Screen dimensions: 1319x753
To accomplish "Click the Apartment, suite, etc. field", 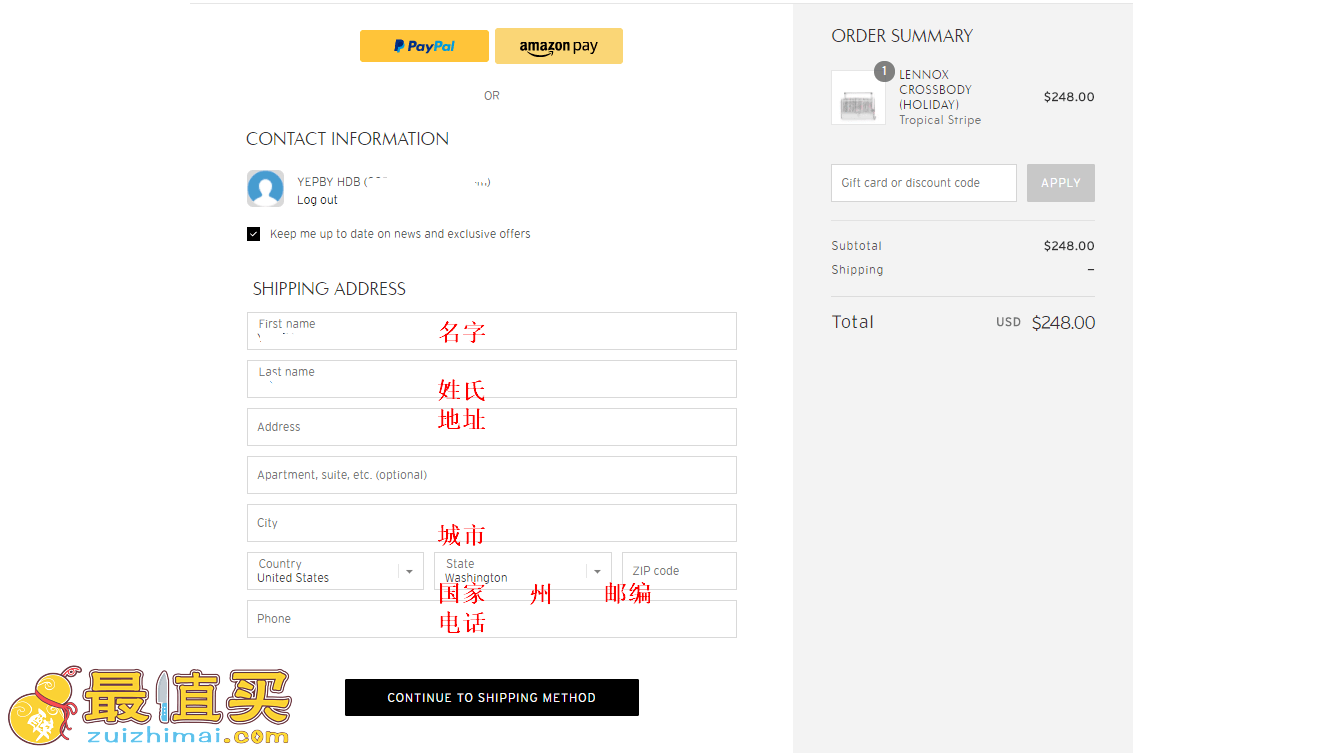I will [x=492, y=475].
